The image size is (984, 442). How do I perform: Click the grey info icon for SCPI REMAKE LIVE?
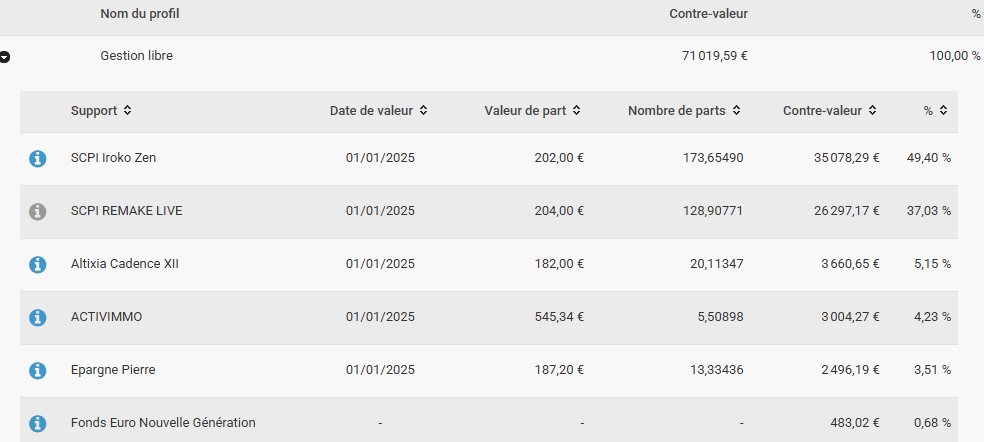click(x=38, y=212)
